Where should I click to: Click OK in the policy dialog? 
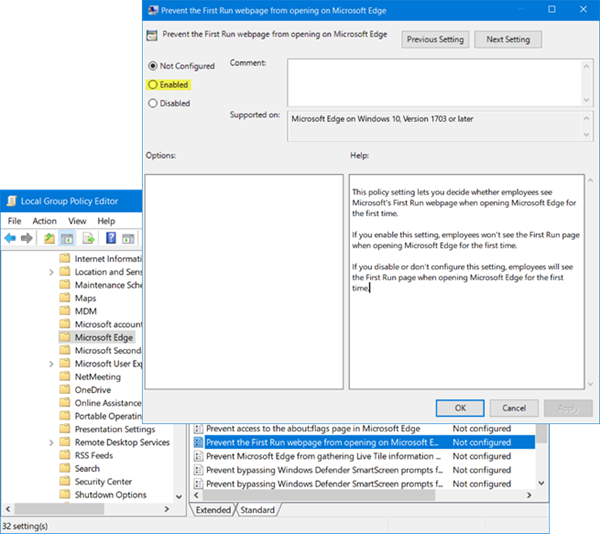pos(460,408)
